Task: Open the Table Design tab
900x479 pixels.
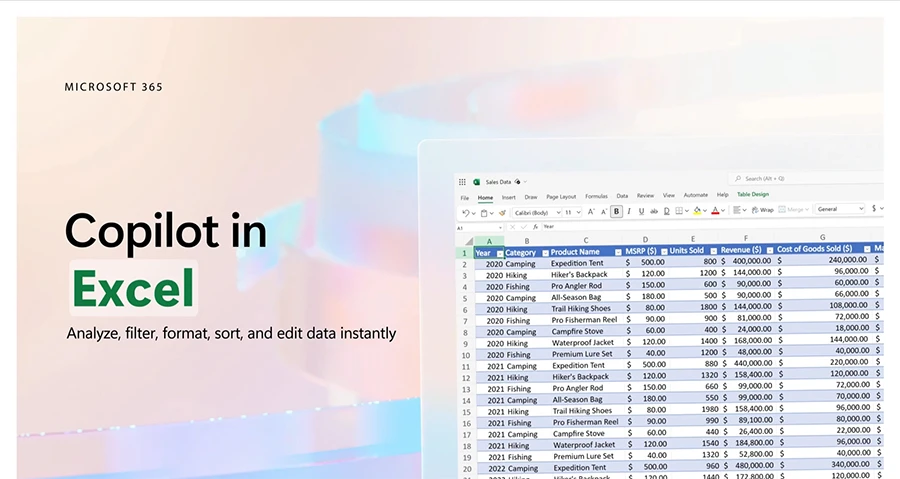Action: (x=753, y=194)
